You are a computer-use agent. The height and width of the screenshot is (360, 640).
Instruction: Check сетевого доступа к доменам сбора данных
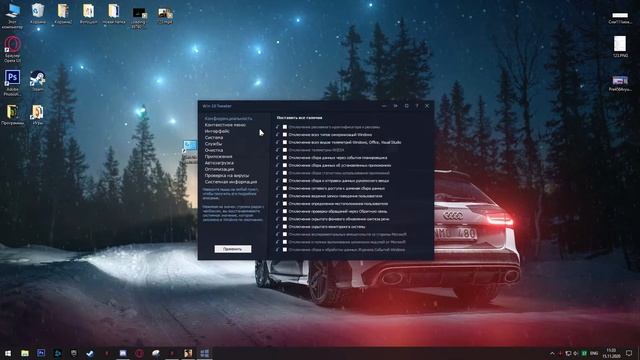pos(285,188)
